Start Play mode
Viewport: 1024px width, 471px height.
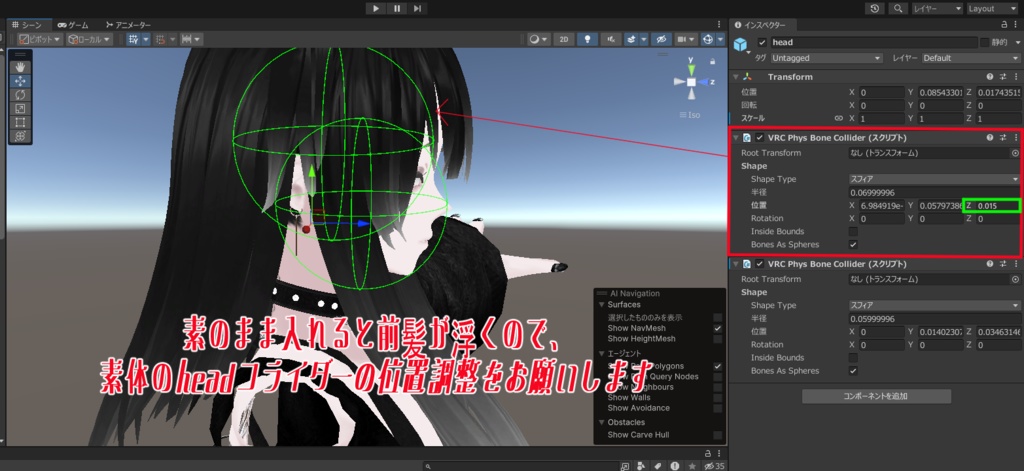click(x=376, y=8)
